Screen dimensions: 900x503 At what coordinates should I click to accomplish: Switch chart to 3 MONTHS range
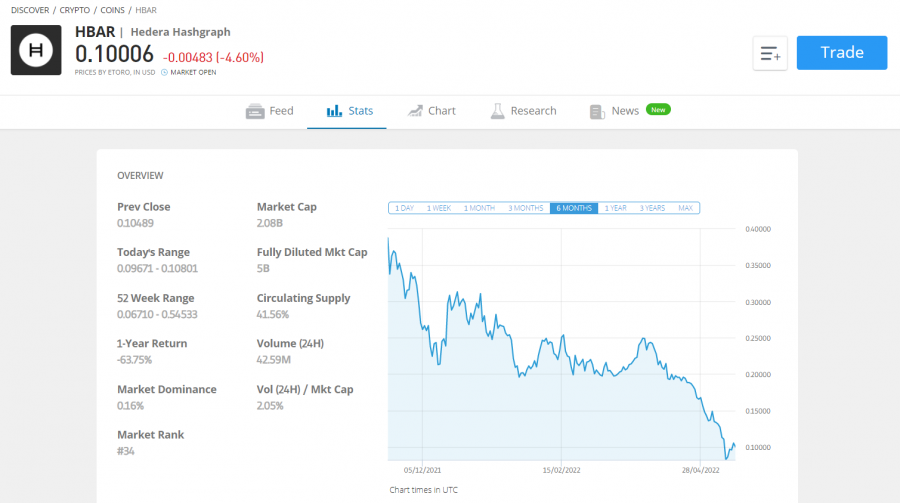(525, 208)
